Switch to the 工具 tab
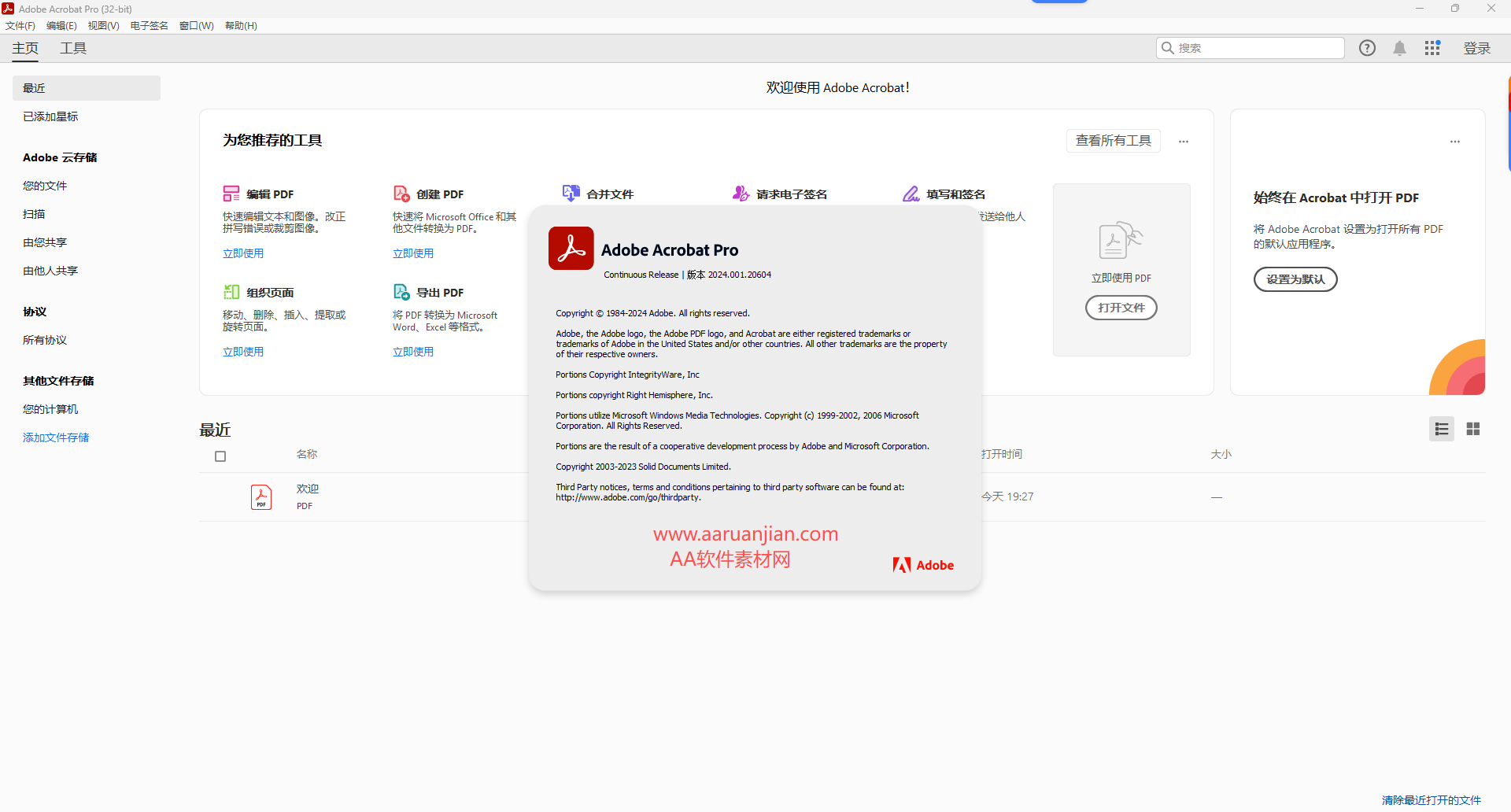This screenshot has width=1511, height=812. coord(72,48)
